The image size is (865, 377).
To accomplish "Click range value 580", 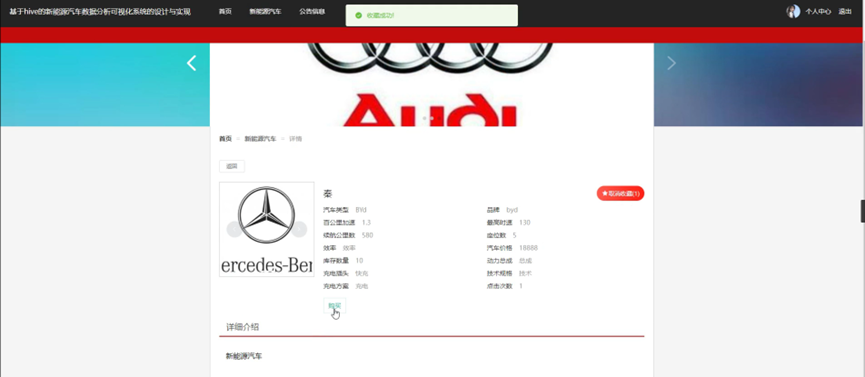I will 367,236.
